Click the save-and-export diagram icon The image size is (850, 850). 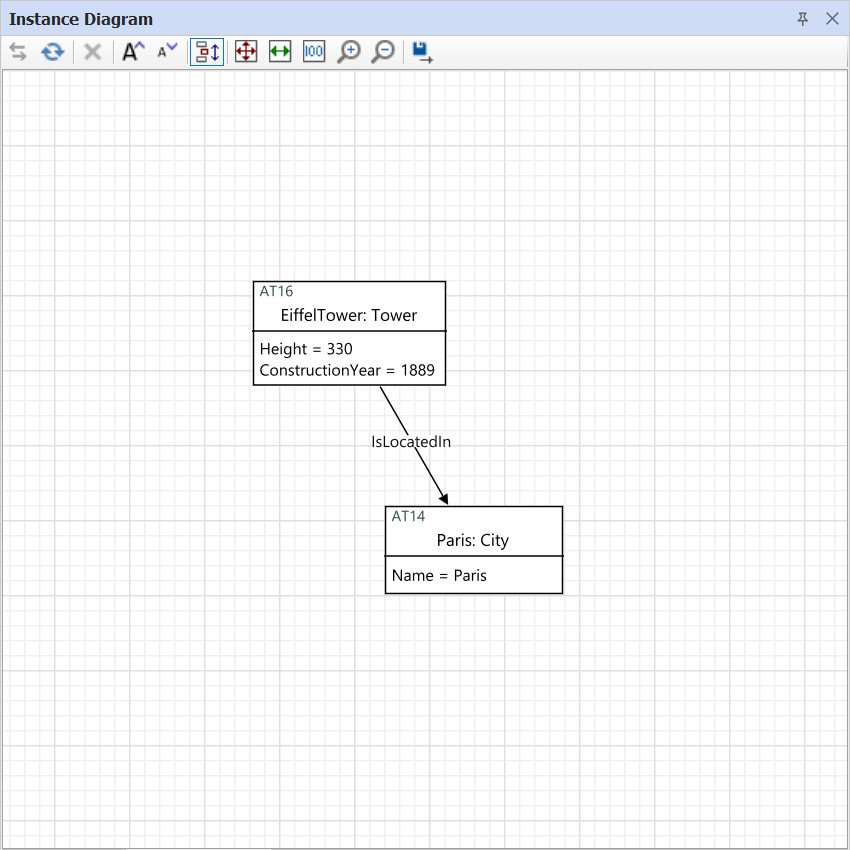pos(422,53)
